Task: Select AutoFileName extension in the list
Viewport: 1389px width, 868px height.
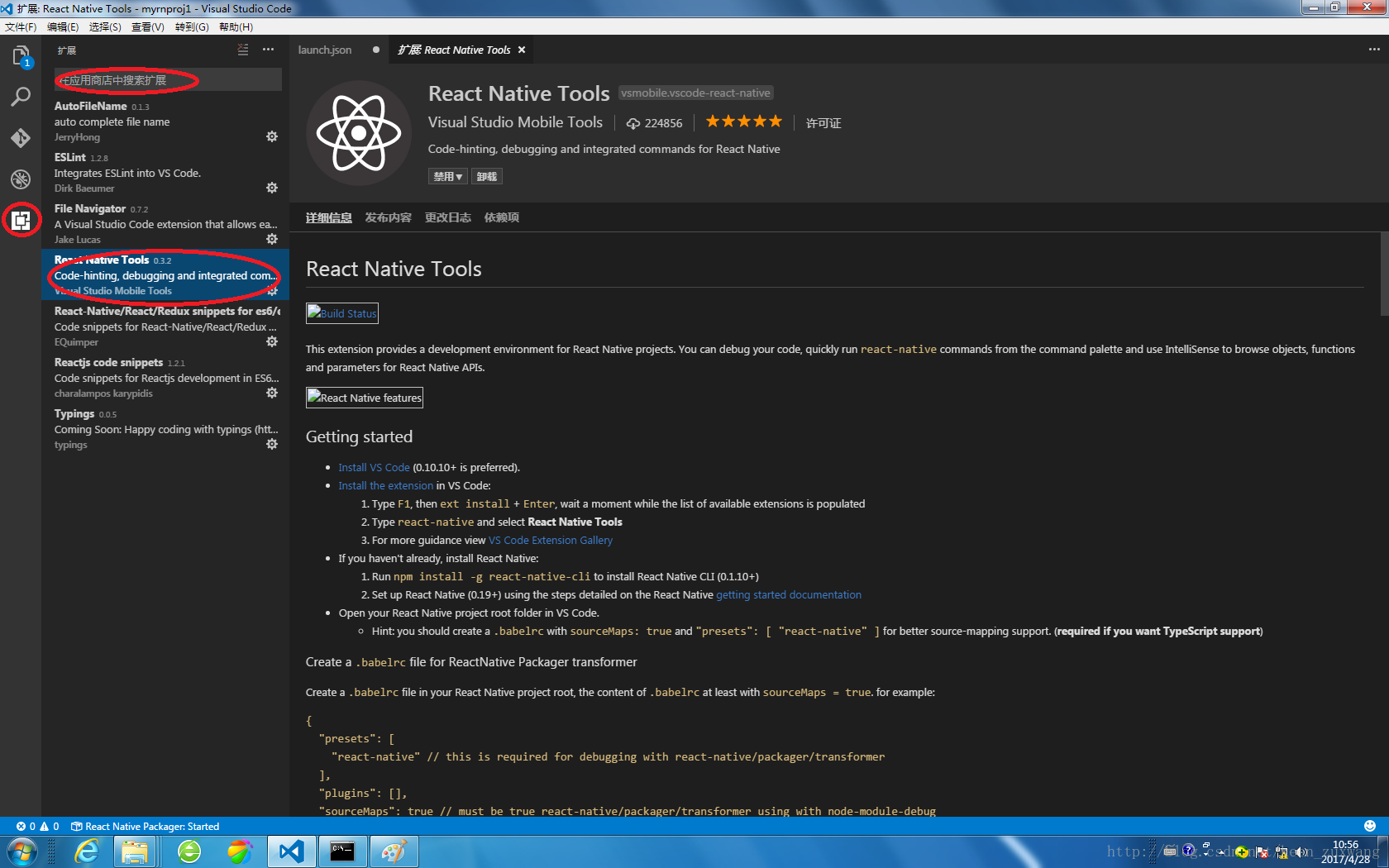Action: pos(165,121)
